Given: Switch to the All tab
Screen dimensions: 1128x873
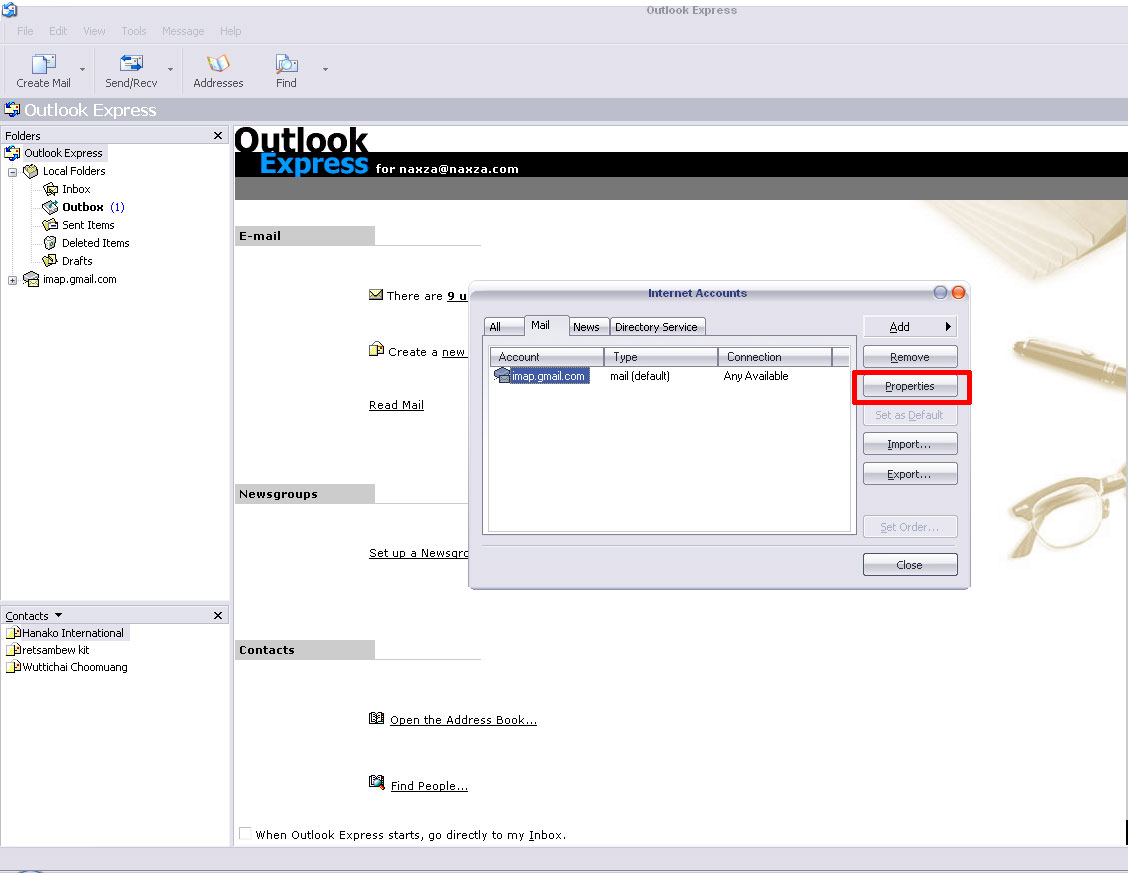Looking at the screenshot, I should 503,326.
